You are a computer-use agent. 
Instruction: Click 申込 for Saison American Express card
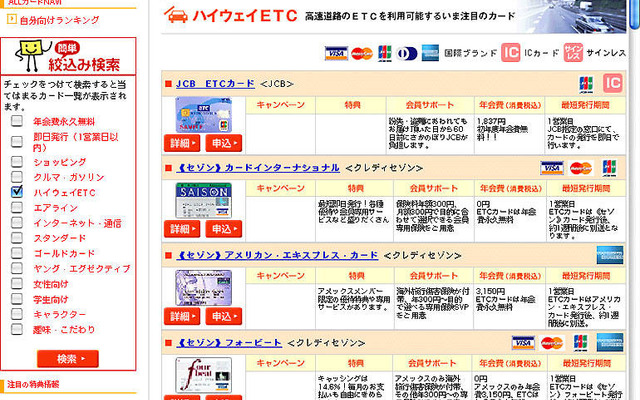pos(224,316)
